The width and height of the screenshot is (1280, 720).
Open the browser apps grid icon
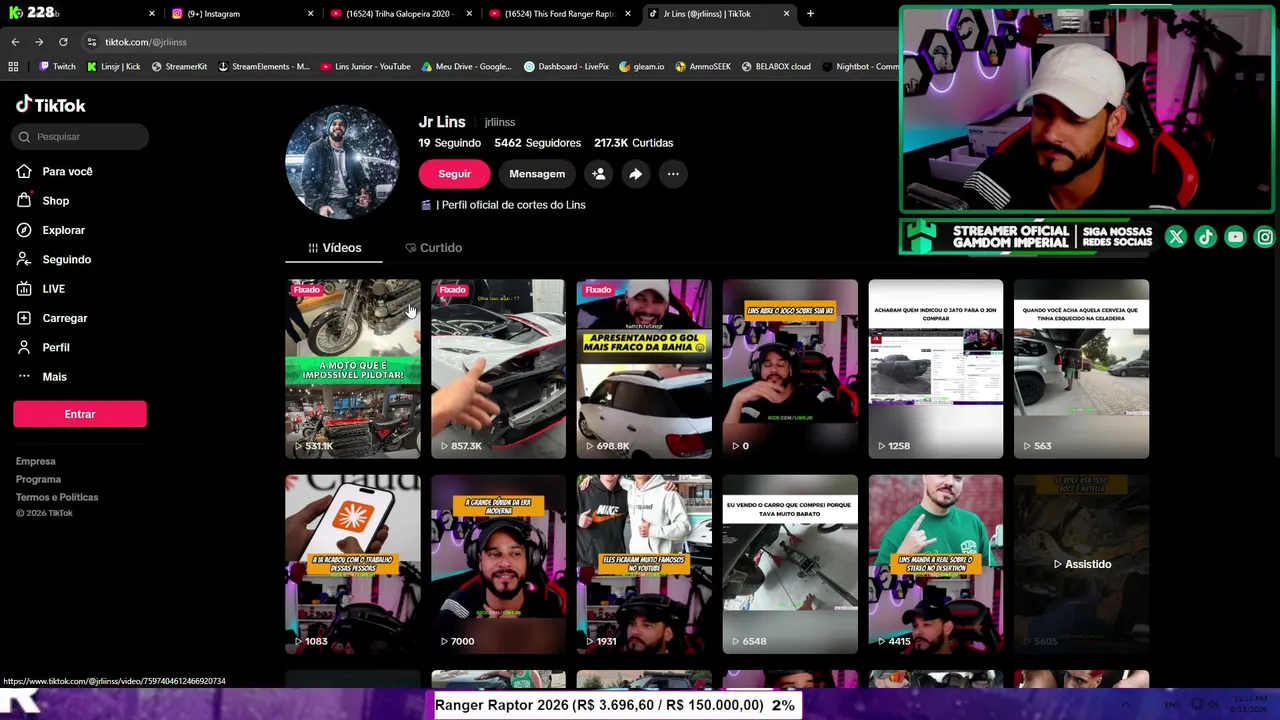point(13,67)
